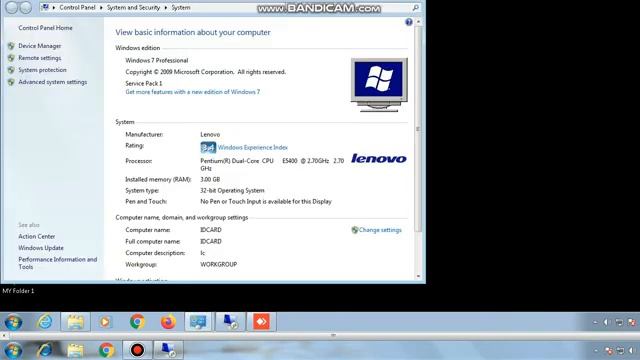This screenshot has width=640, height=360.
Task: Go back with the Back arrow button
Action: (x=12, y=7)
